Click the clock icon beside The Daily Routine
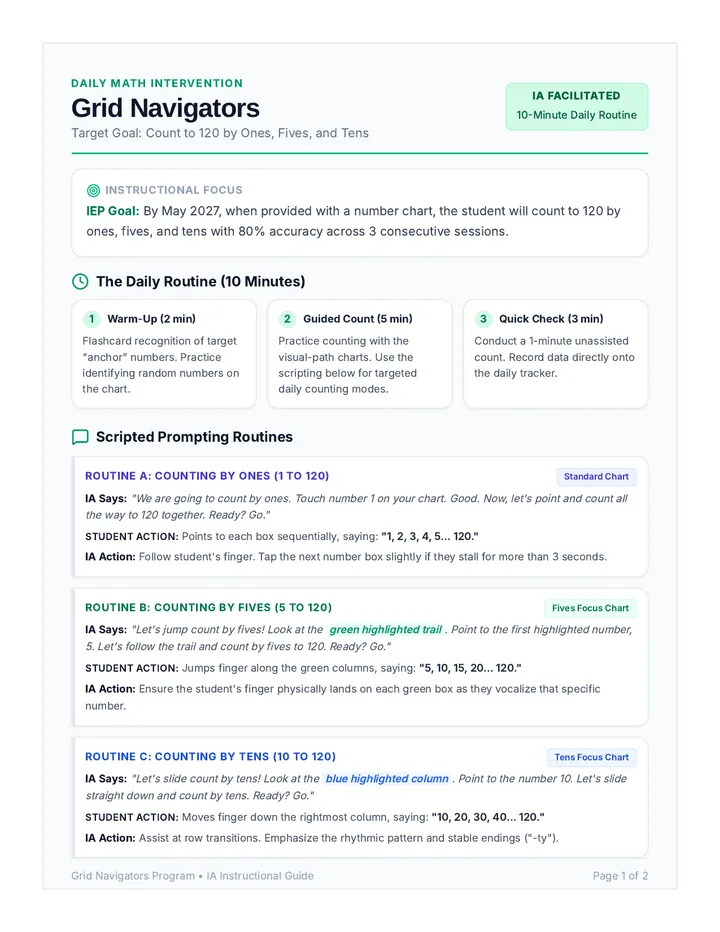The width and height of the screenshot is (720, 932). click(x=80, y=282)
